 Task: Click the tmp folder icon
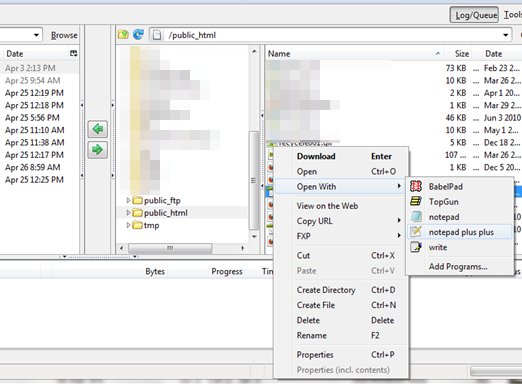pos(137,225)
